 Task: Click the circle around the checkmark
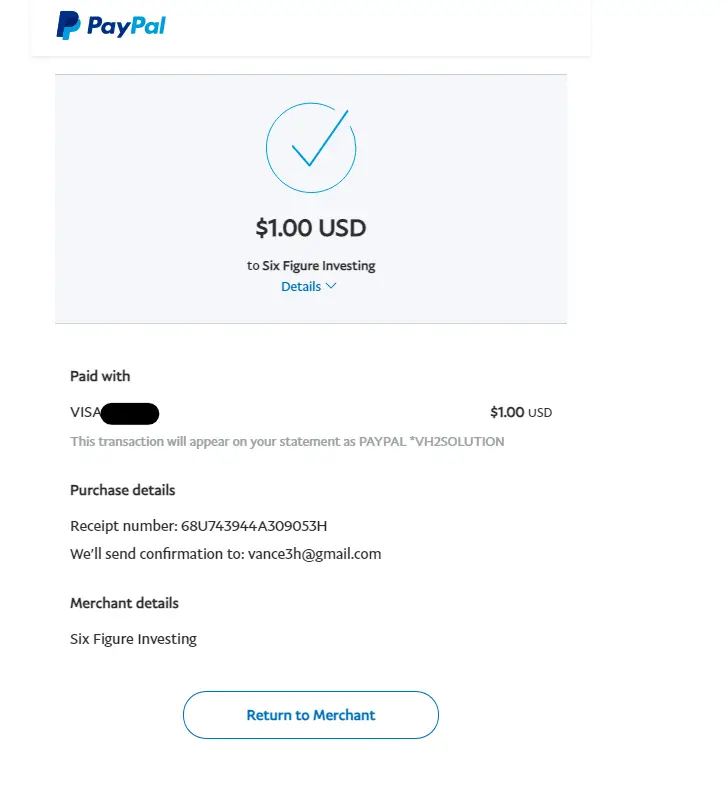[x=311, y=148]
